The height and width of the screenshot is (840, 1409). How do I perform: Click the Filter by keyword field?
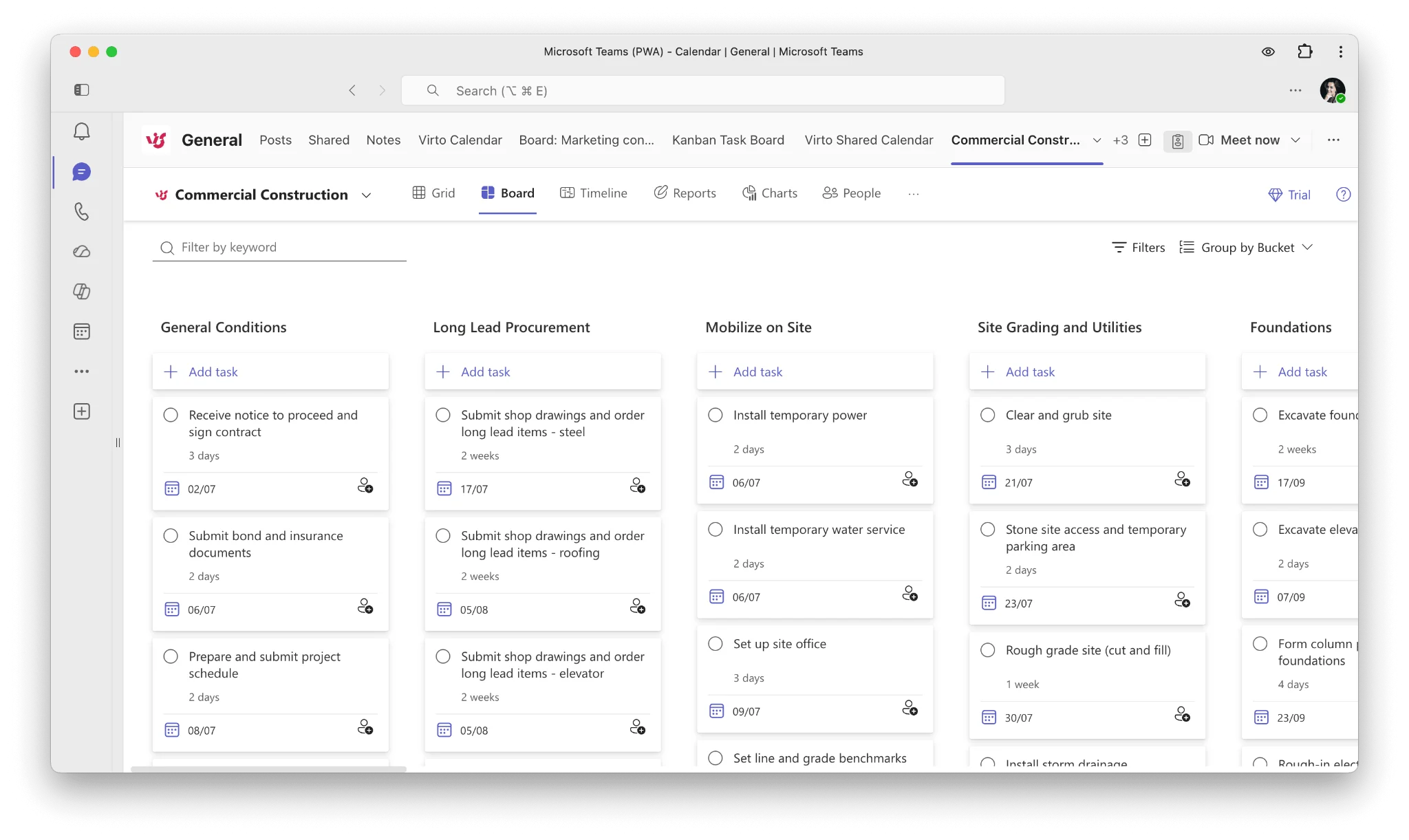pyautogui.click(x=279, y=248)
